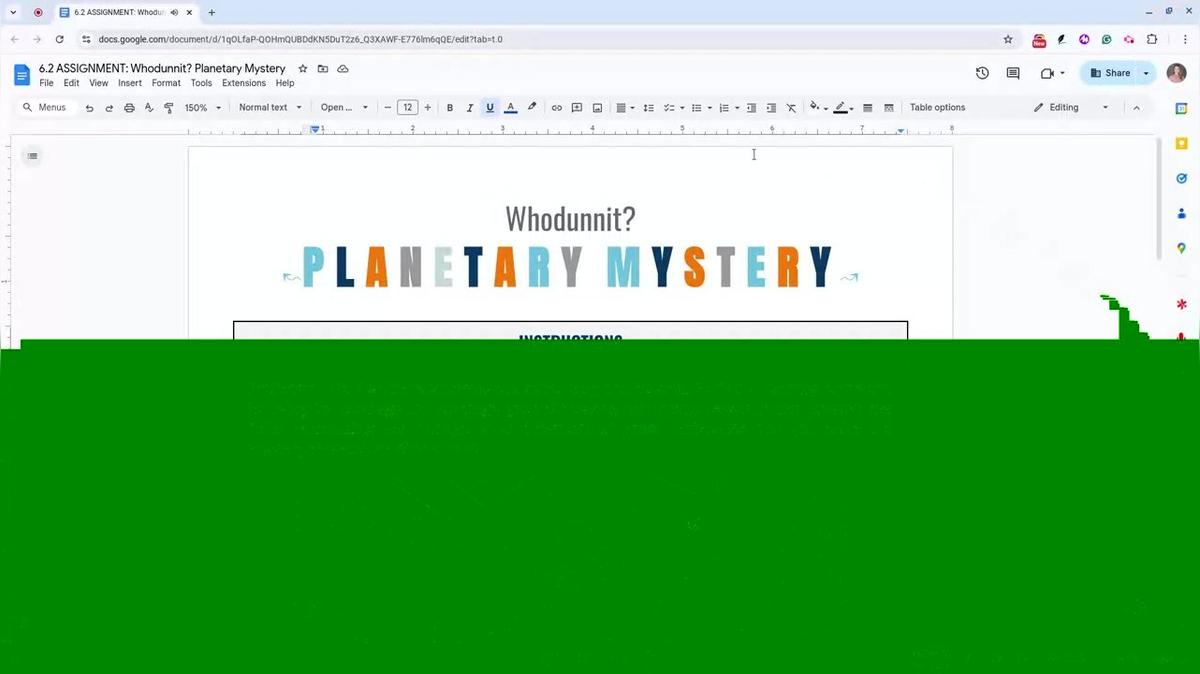Open the Editing mode dropdown
Viewport: 1200px width, 674px height.
click(1070, 107)
